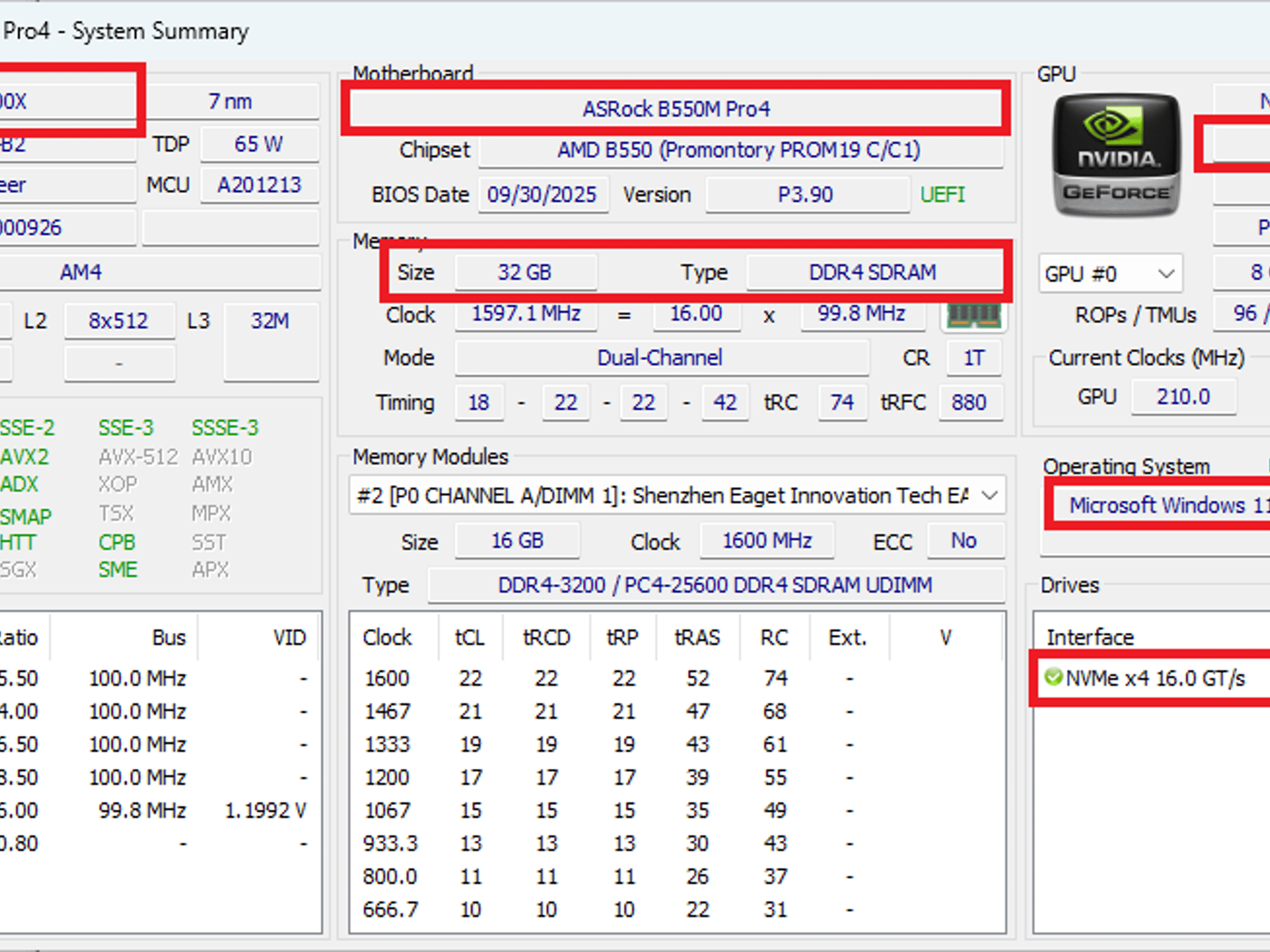Image resolution: width=1270 pixels, height=952 pixels.
Task: Select the 1.1992 V VID value
Action: tap(265, 810)
